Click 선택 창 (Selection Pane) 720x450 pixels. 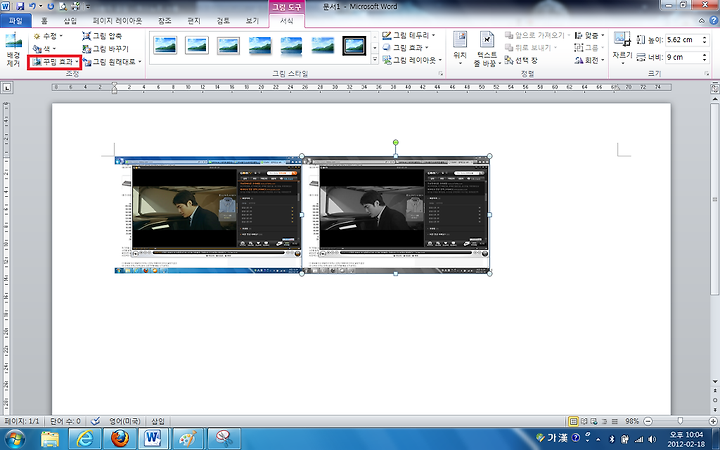click(521, 60)
